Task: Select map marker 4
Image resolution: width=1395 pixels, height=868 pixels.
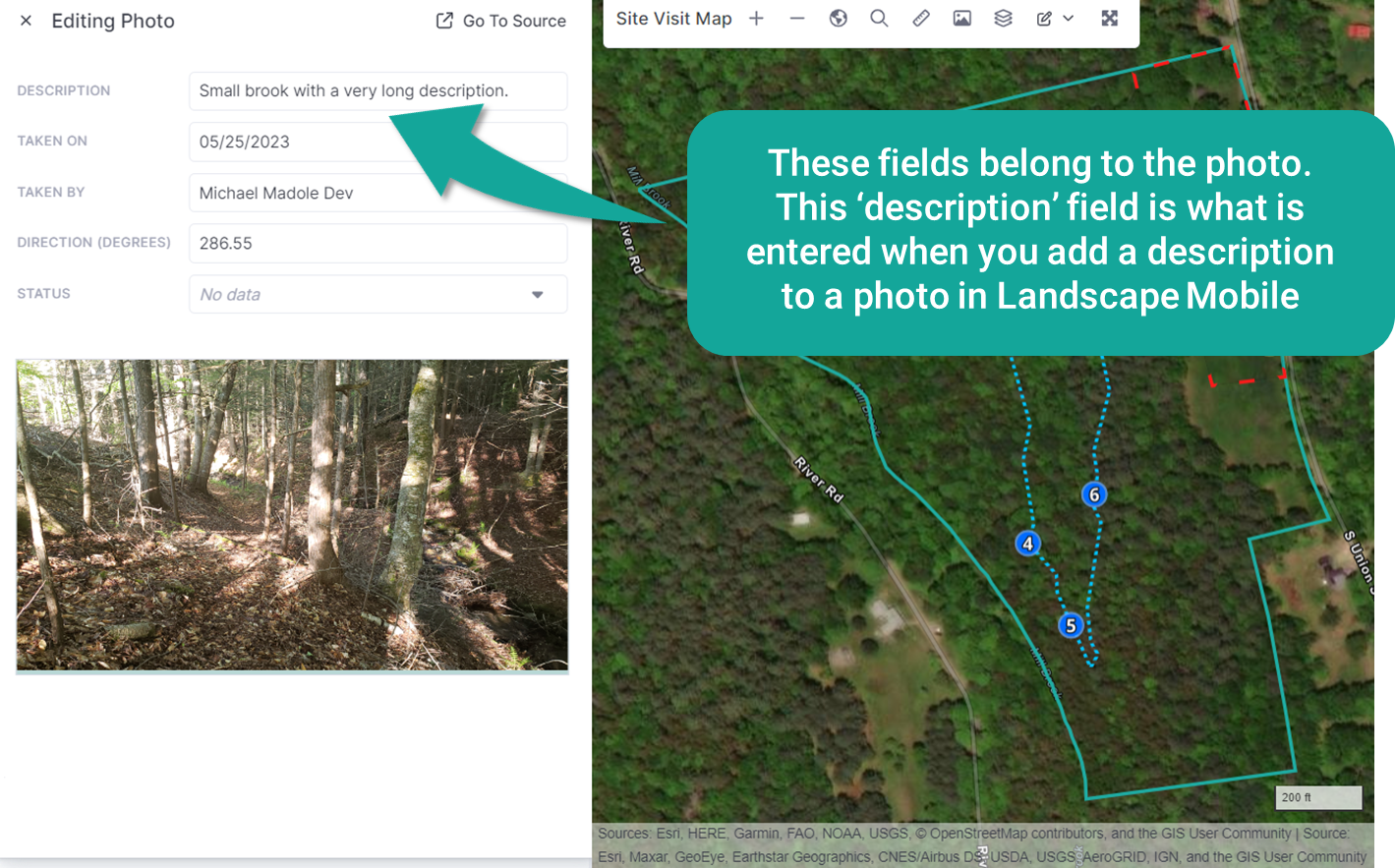Action: [1027, 543]
